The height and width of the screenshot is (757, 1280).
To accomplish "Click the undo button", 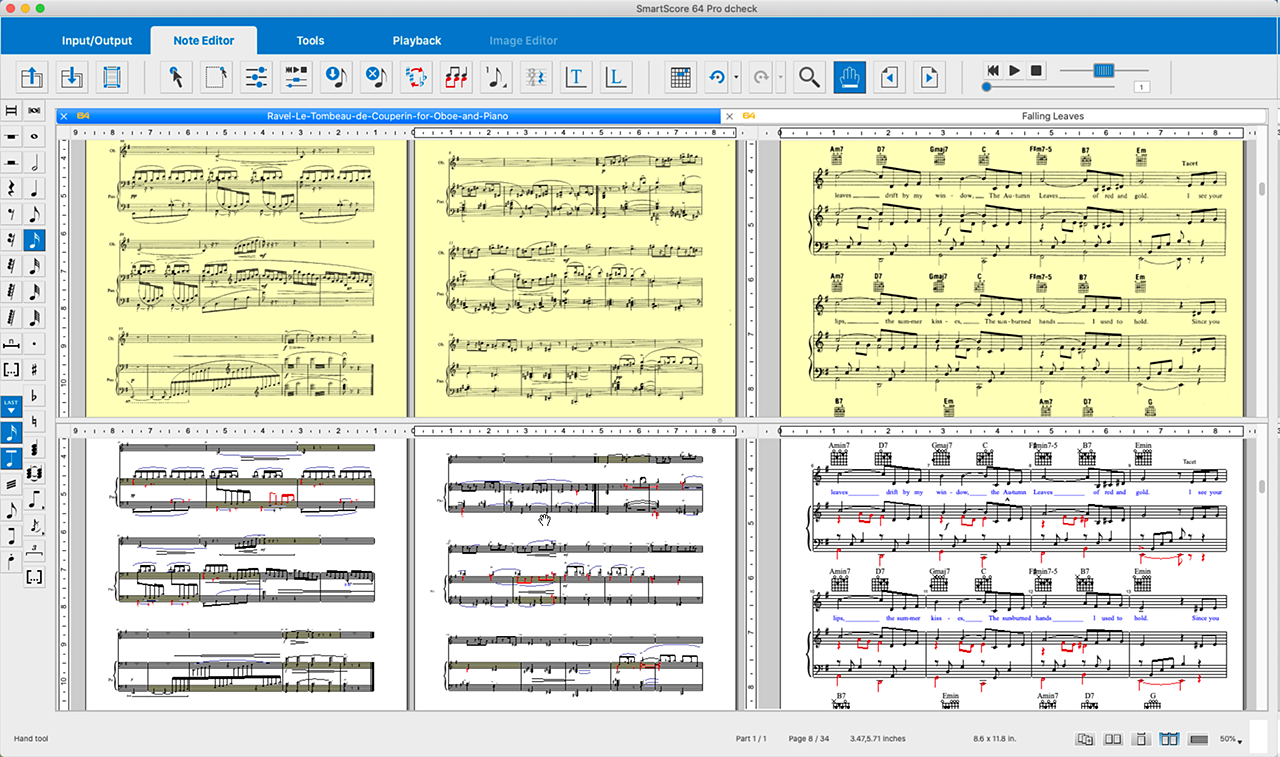I will click(x=716, y=77).
